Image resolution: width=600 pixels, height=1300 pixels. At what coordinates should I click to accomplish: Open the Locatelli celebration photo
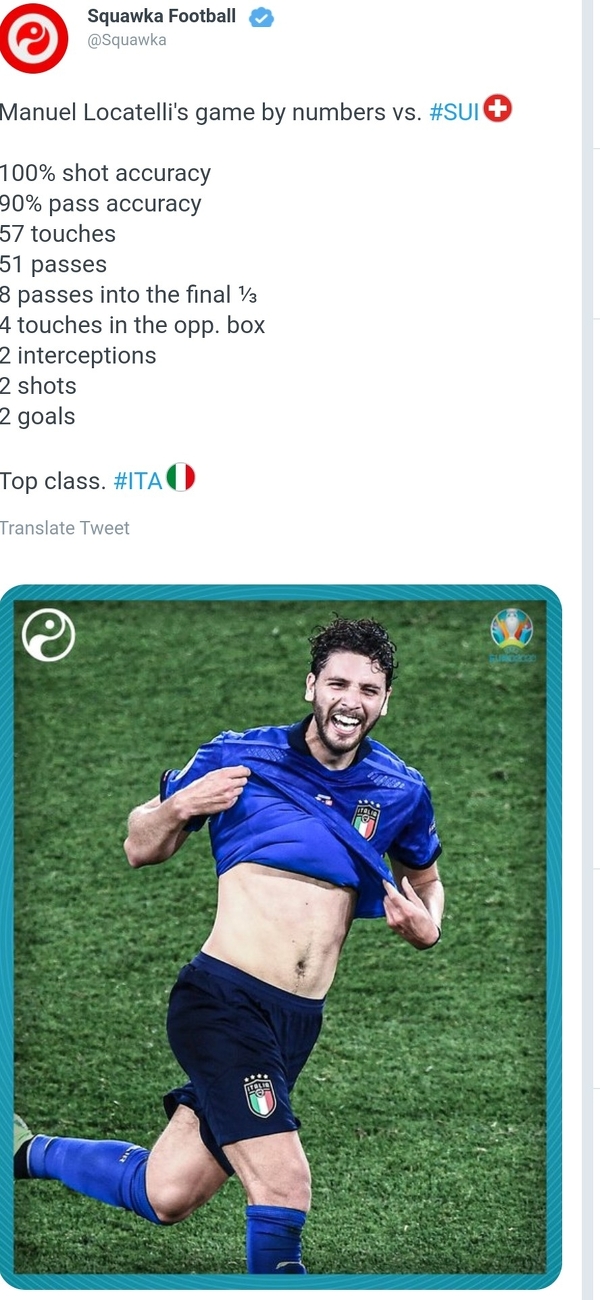[280, 936]
